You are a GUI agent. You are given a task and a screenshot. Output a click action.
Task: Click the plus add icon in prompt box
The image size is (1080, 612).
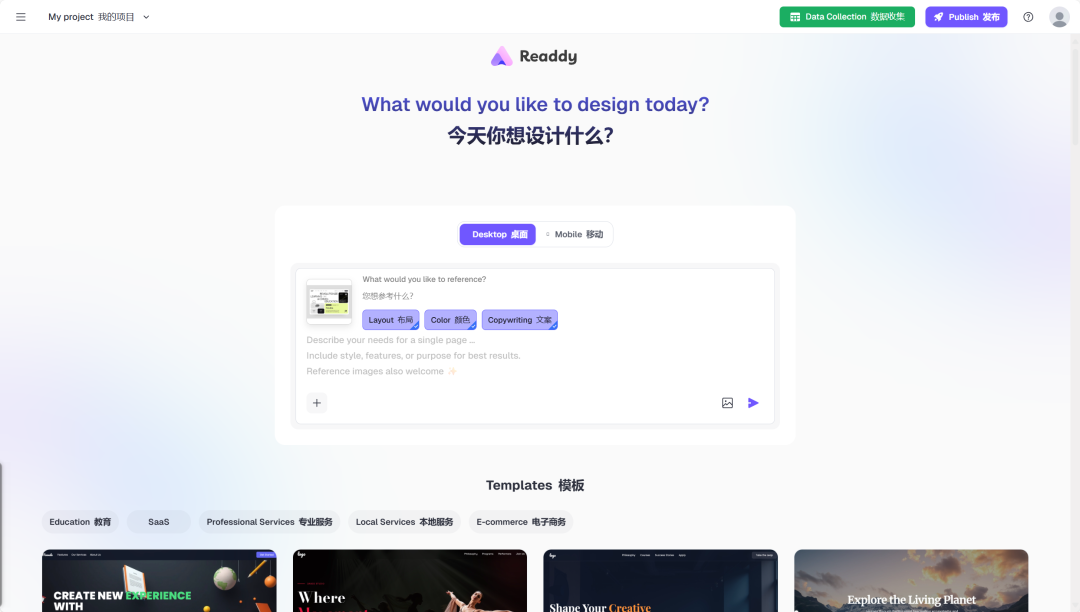(317, 403)
